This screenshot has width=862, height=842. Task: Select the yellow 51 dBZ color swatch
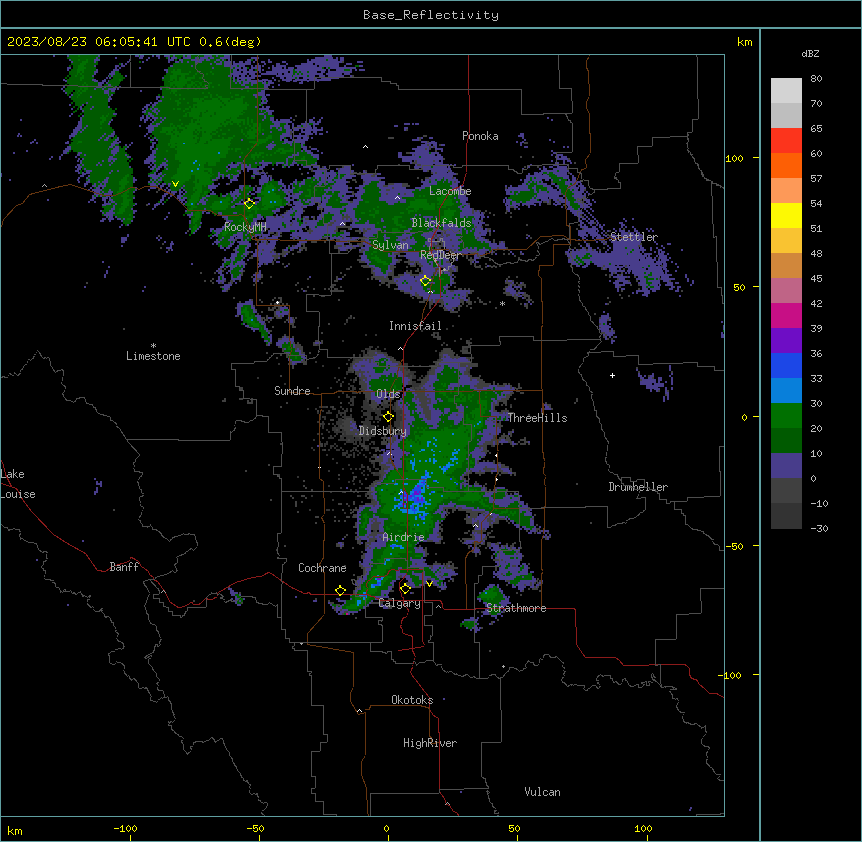click(x=786, y=215)
